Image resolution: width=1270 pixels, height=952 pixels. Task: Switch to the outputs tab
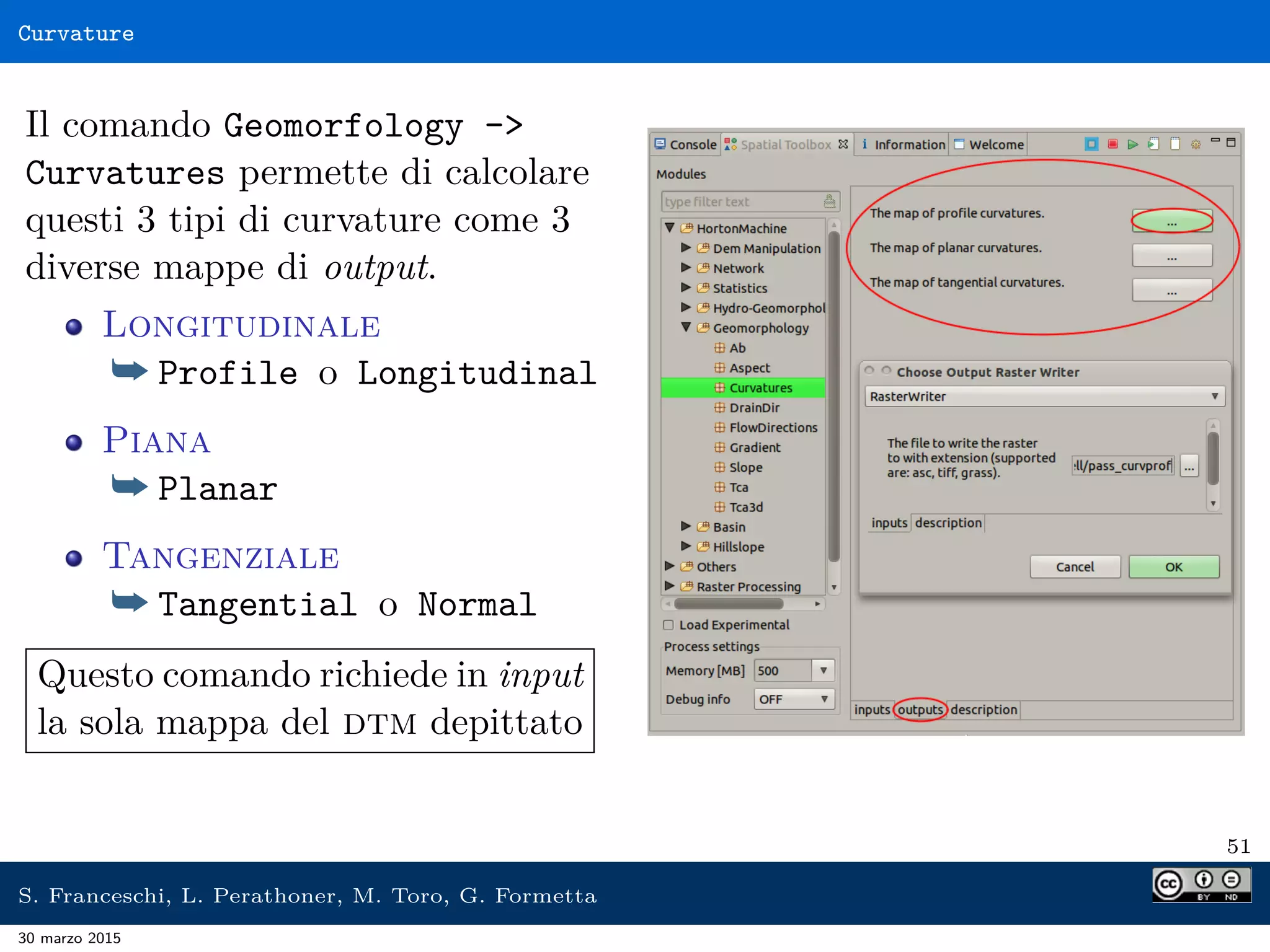(x=920, y=710)
